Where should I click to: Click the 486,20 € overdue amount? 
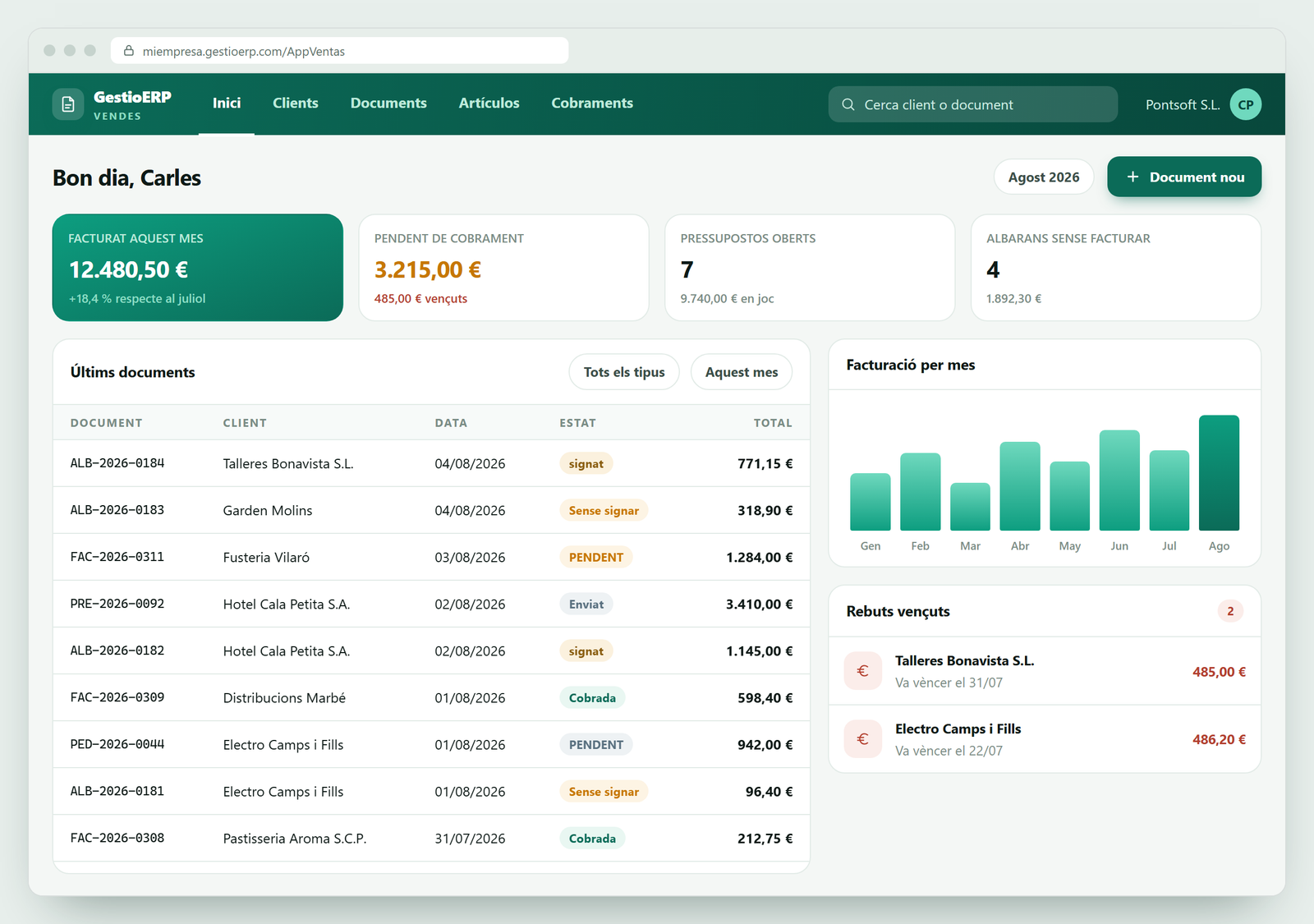(x=1219, y=739)
